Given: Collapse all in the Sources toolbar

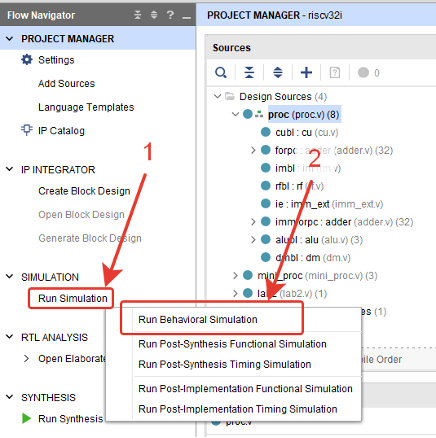Looking at the screenshot, I should pyautogui.click(x=249, y=72).
